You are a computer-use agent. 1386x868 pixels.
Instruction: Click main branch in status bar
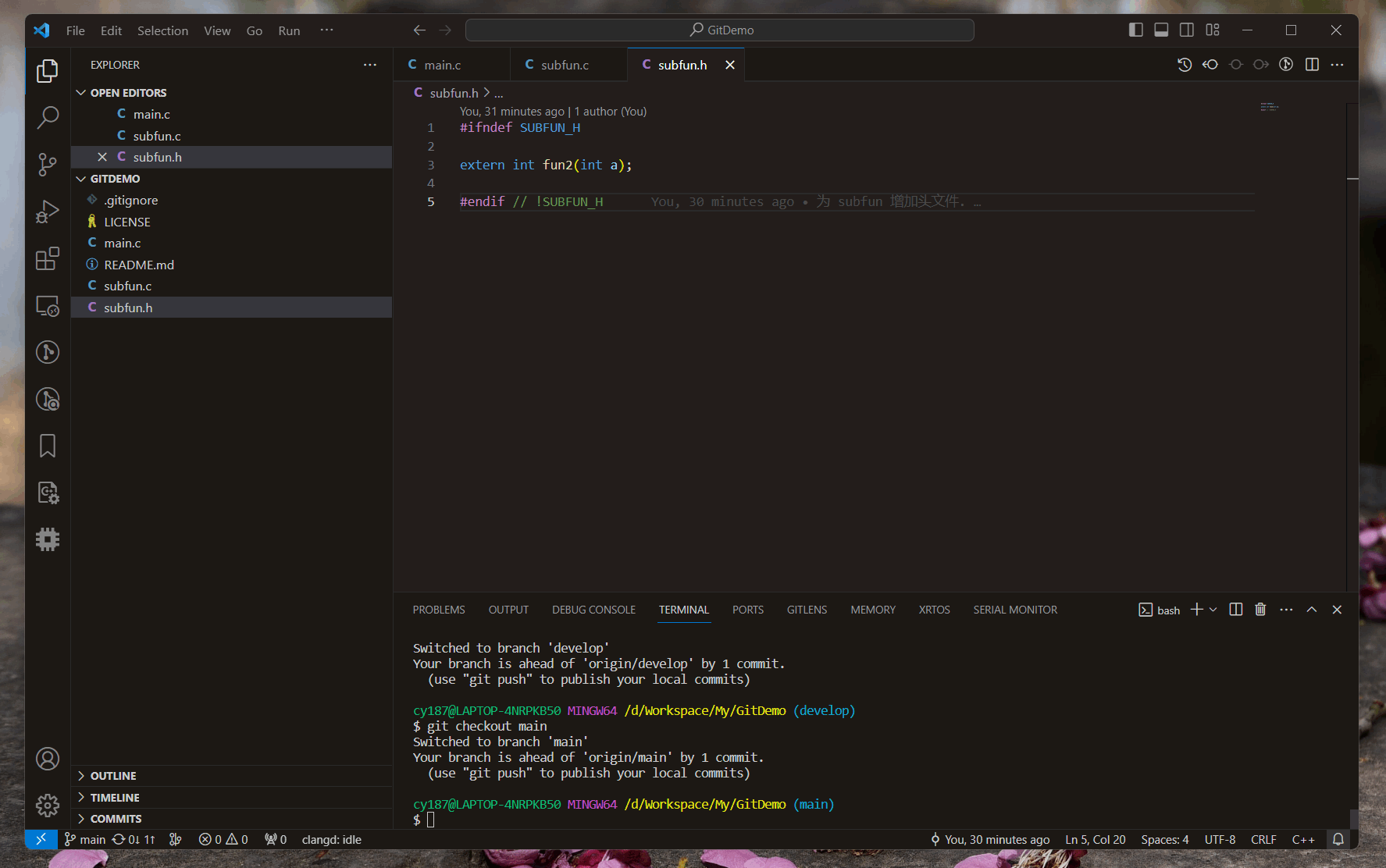(x=85, y=840)
